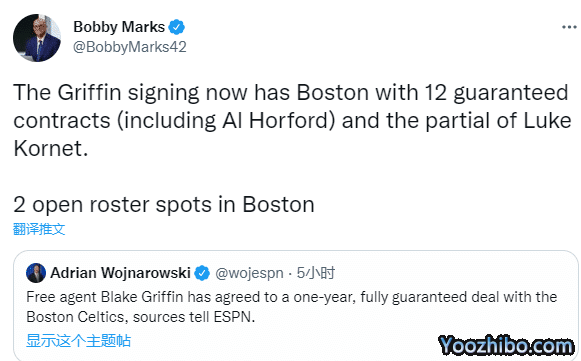Open the tweet's three-dot more menu

pyautogui.click(x=569, y=27)
